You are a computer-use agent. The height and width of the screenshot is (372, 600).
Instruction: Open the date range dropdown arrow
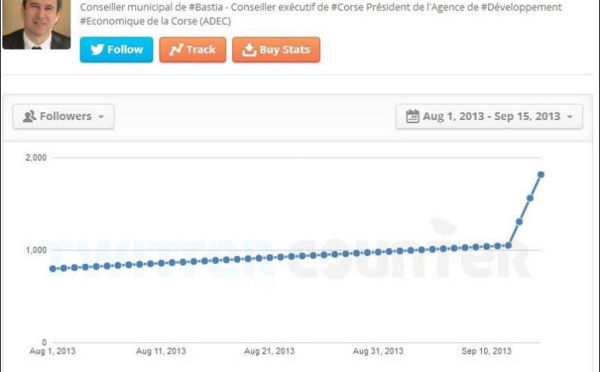[570, 117]
